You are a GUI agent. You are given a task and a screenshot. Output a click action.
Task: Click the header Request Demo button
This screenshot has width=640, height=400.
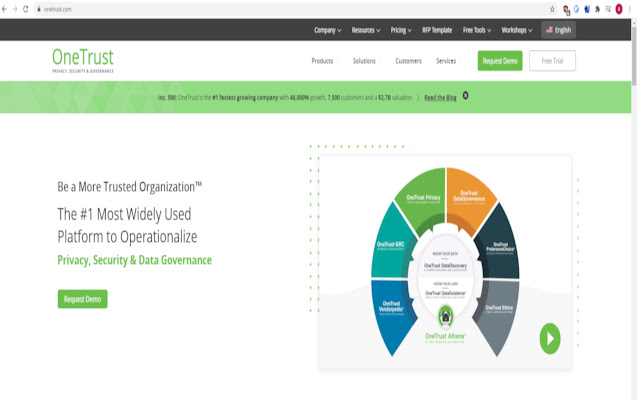[x=500, y=61]
